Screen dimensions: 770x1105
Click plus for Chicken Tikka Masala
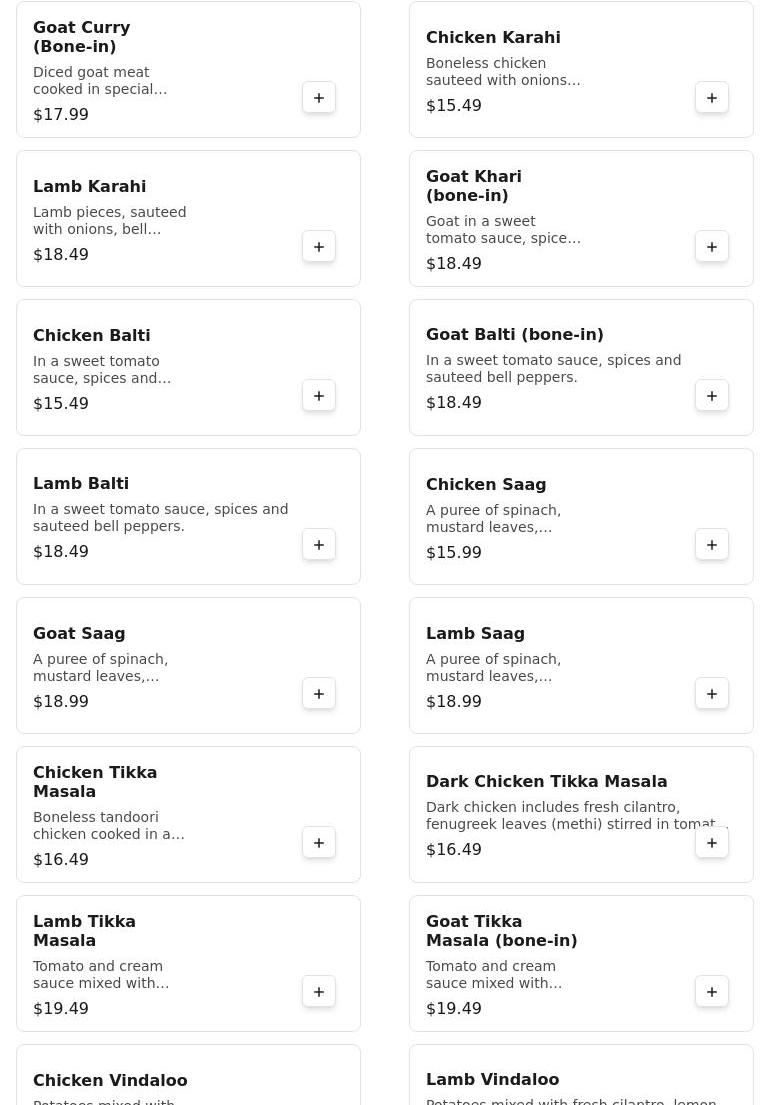319,843
